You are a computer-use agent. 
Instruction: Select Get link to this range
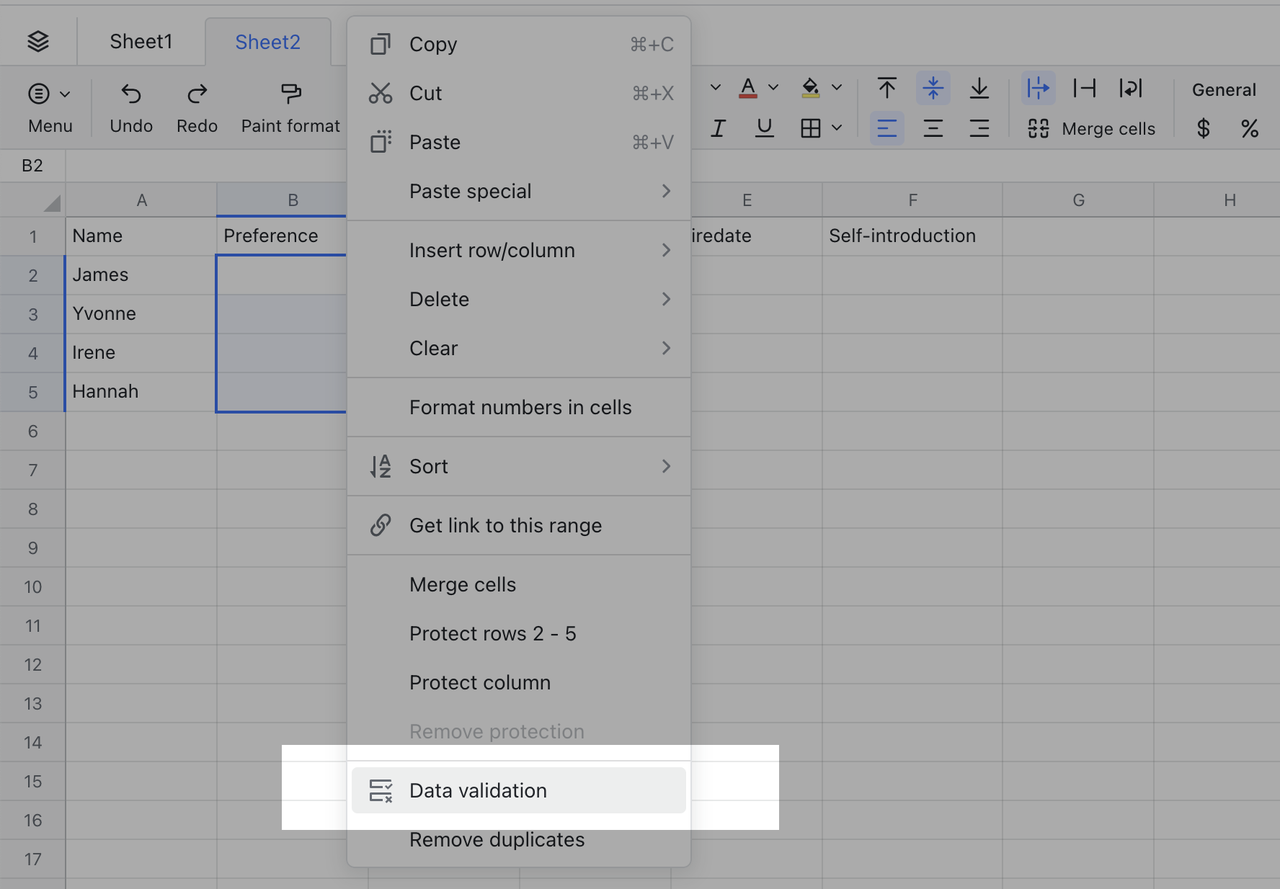505,525
